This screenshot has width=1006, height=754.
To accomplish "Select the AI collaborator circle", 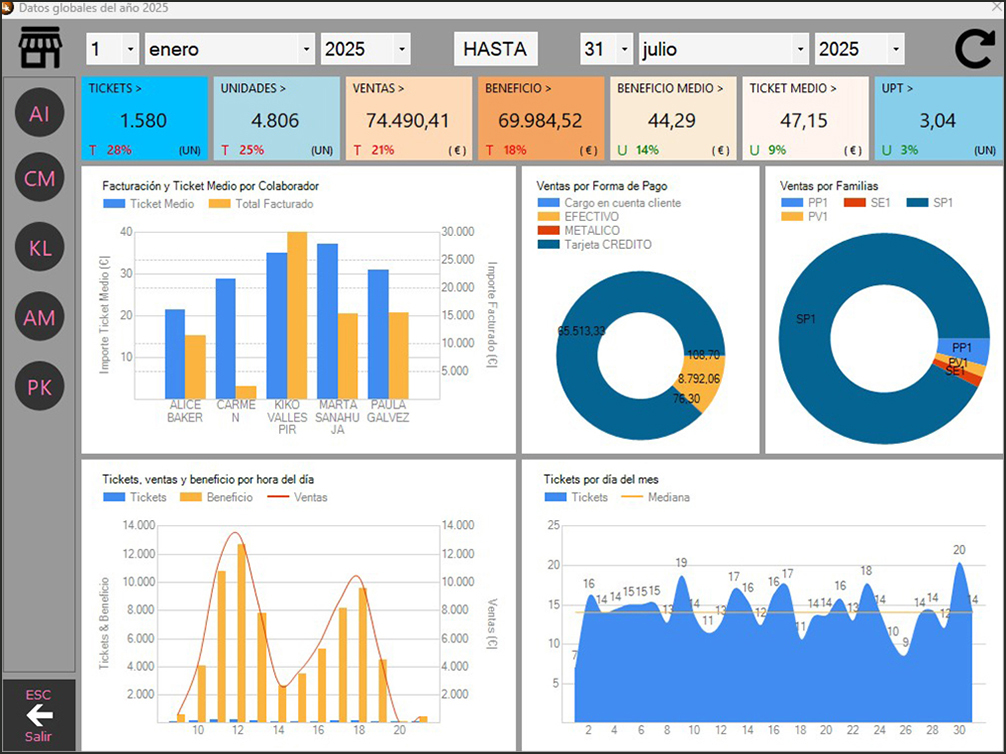I will click(39, 114).
